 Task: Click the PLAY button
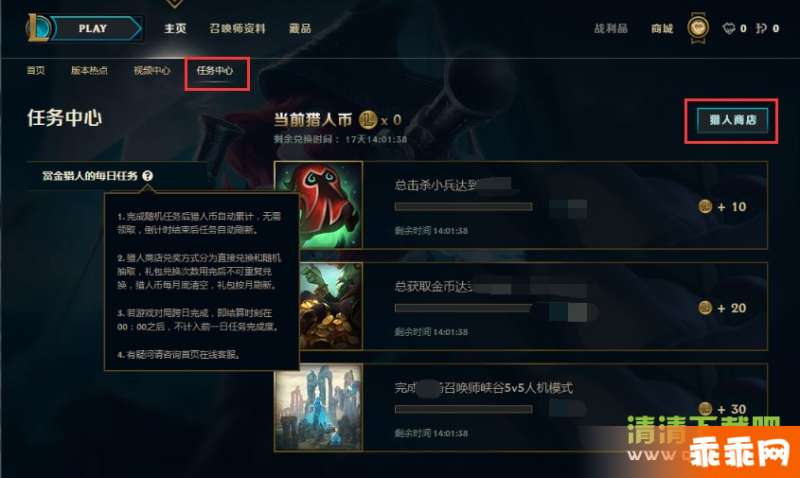[95, 29]
